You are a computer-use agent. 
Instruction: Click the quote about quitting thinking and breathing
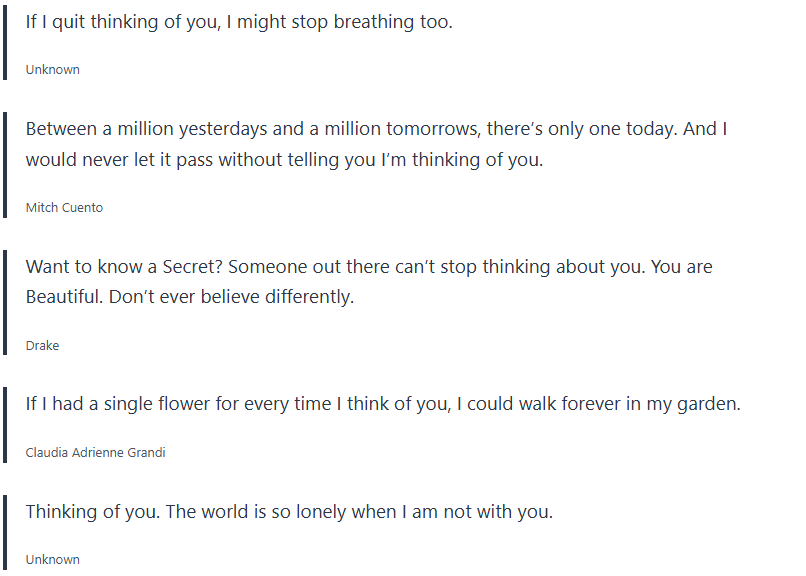(x=238, y=22)
